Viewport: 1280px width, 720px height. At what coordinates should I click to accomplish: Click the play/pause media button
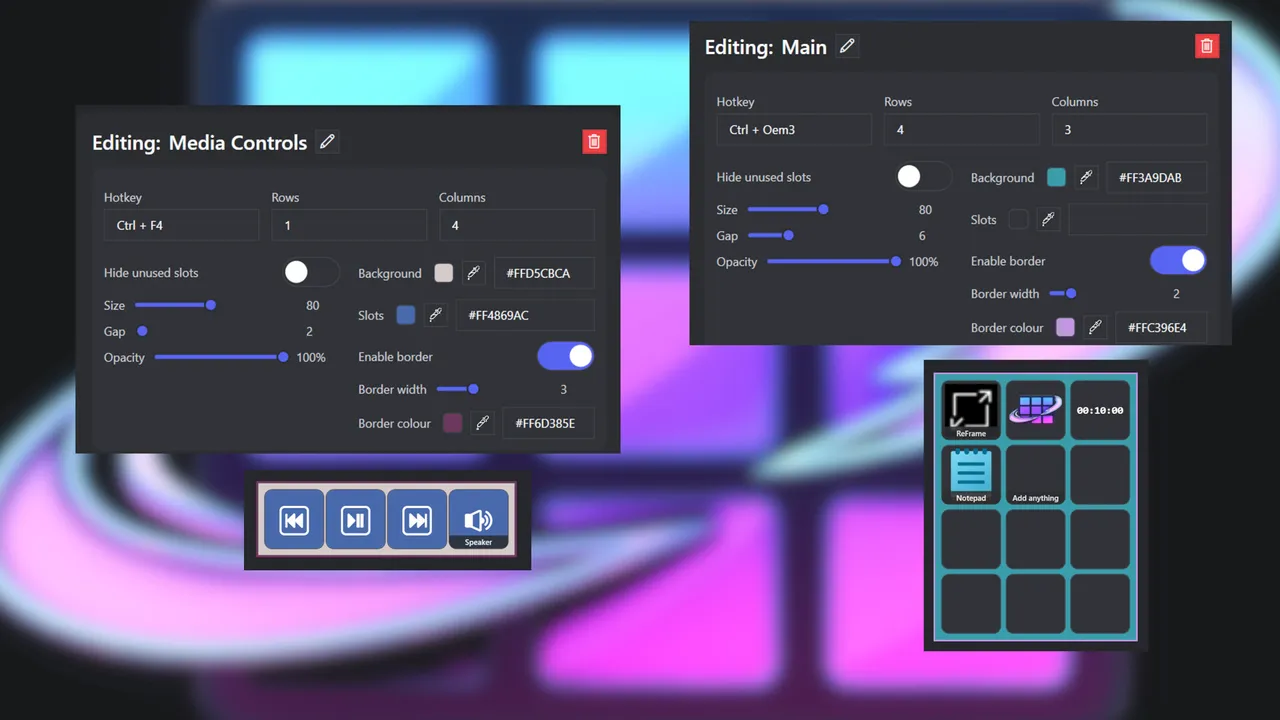point(356,519)
